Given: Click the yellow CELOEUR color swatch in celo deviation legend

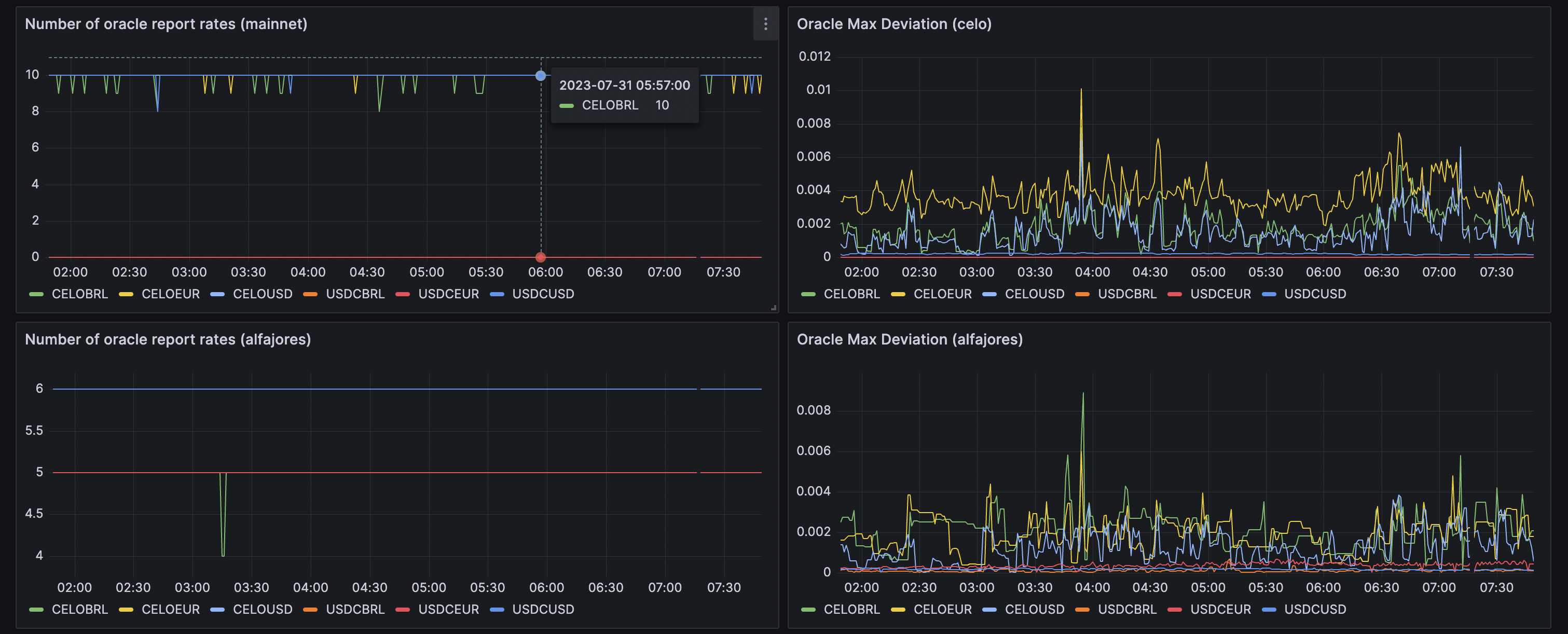Looking at the screenshot, I should tap(898, 295).
